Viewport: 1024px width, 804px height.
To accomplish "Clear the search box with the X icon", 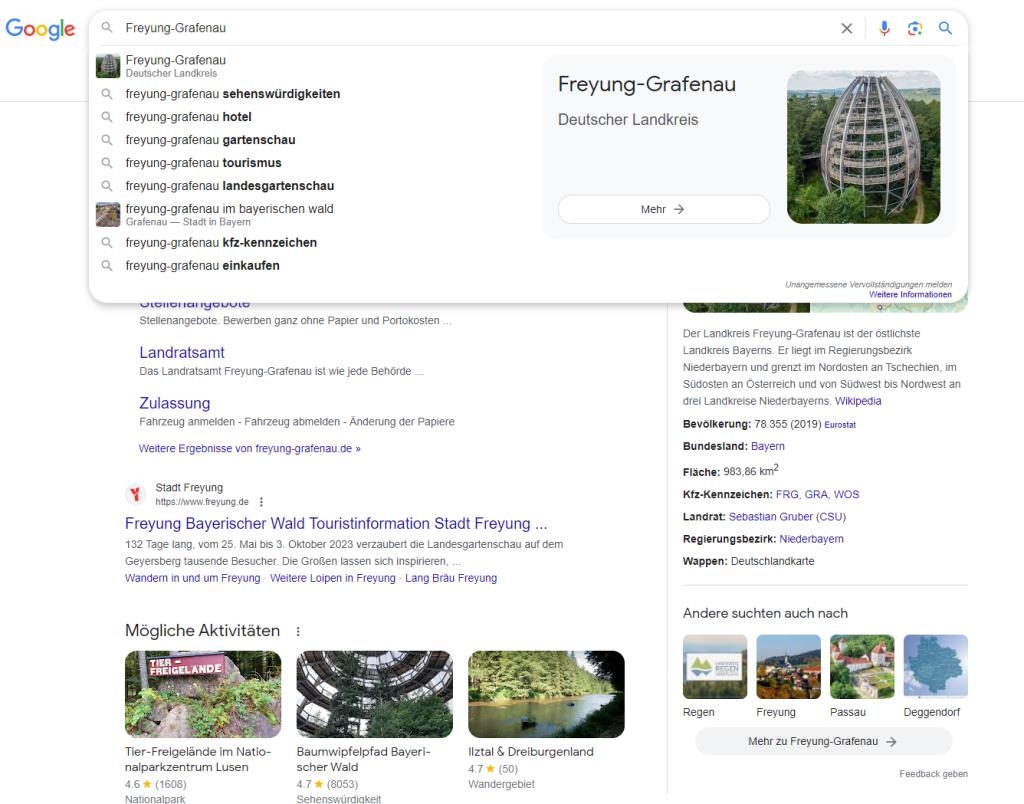I will [846, 28].
